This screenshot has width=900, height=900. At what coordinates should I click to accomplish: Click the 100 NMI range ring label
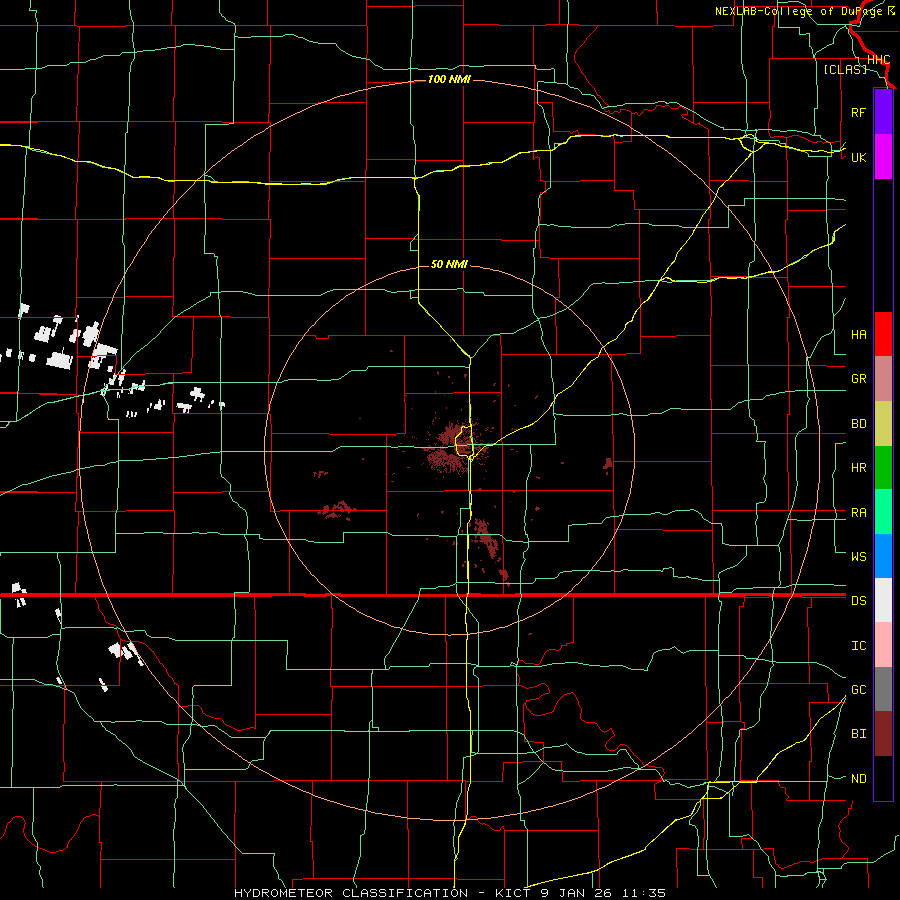(x=449, y=79)
